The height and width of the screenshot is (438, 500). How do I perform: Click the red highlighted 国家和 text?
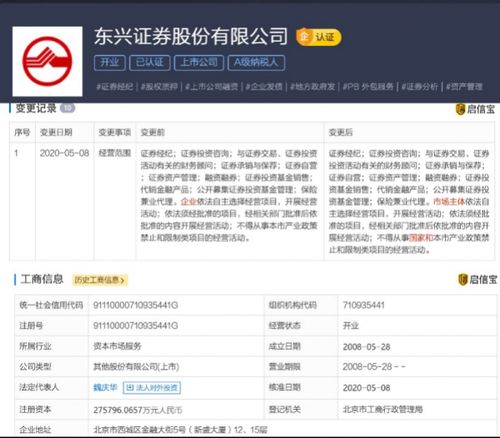point(421,238)
